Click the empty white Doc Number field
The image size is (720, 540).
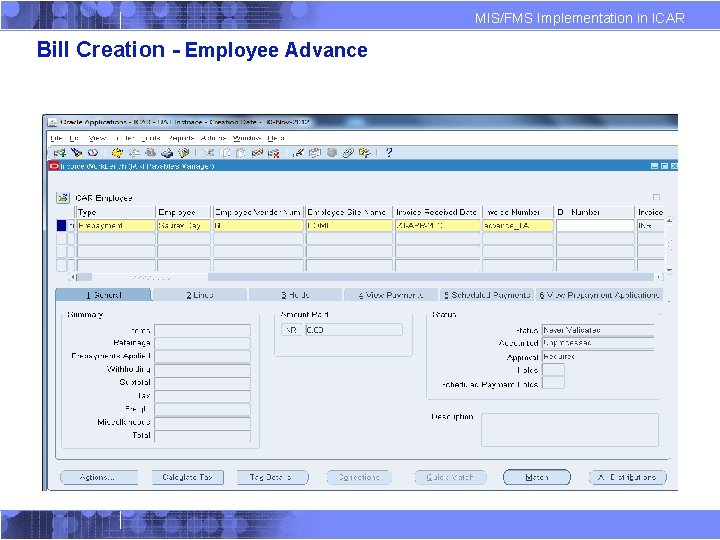(x=595, y=225)
